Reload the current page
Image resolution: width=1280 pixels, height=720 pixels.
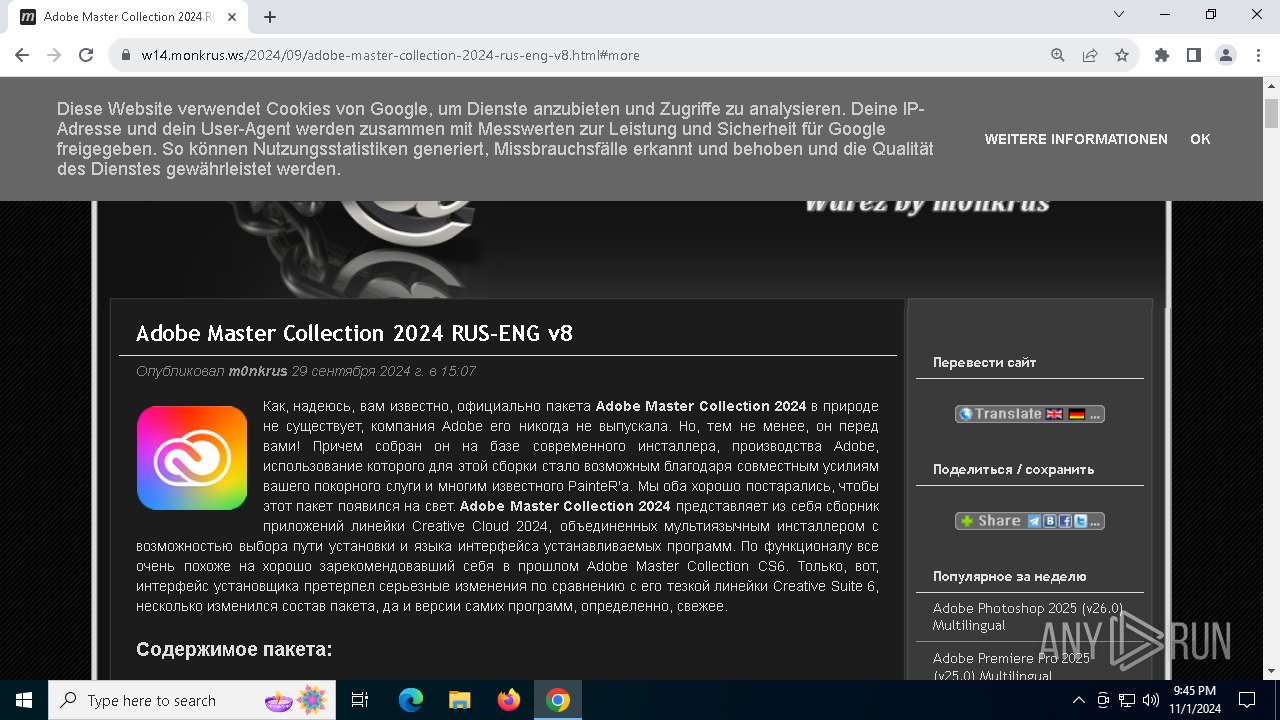point(86,55)
